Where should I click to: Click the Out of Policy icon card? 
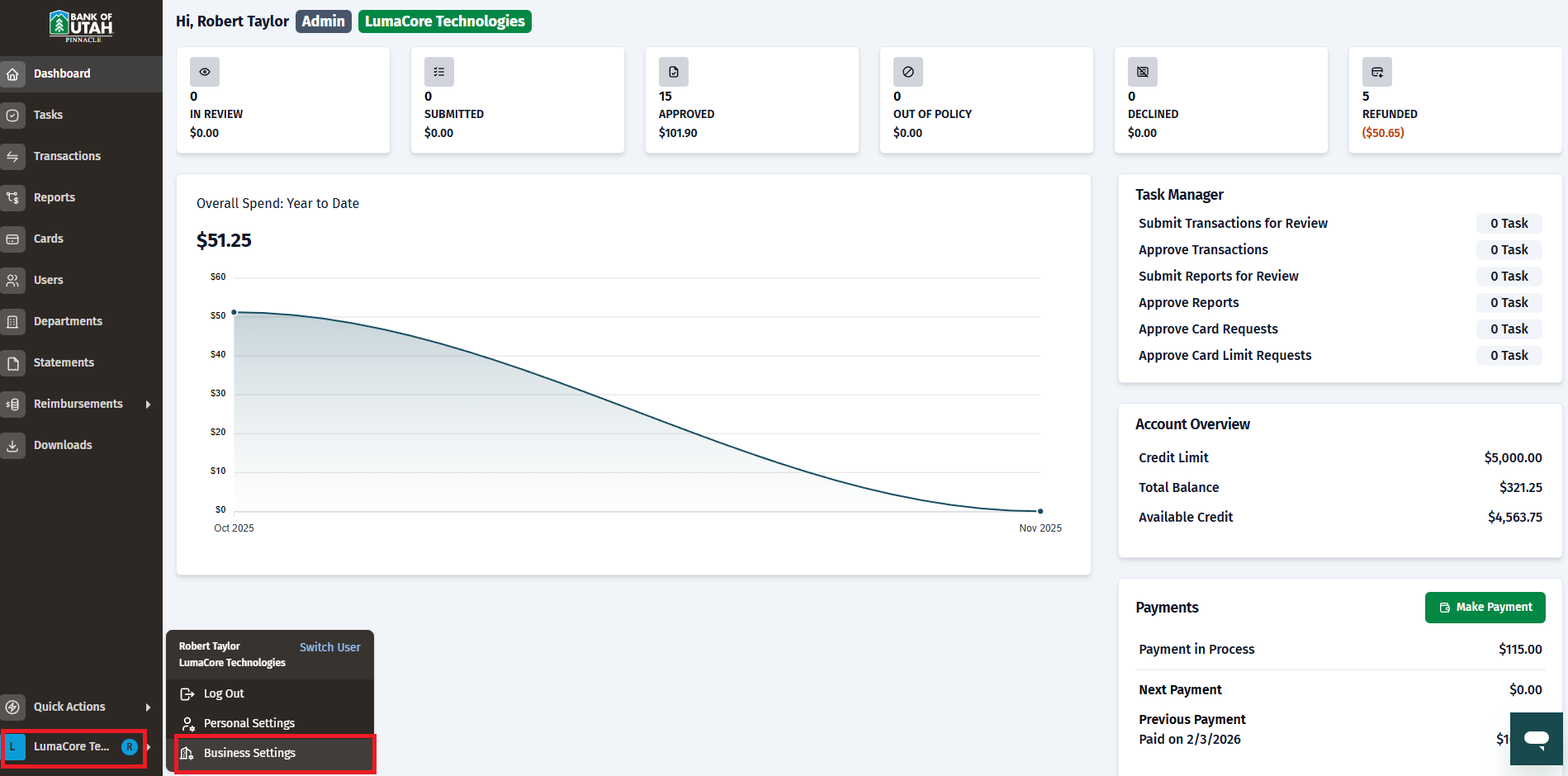pos(908,72)
